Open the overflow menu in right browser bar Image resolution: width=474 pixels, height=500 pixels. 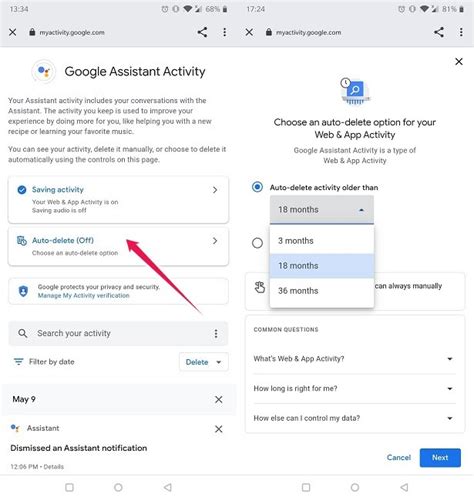click(x=461, y=32)
